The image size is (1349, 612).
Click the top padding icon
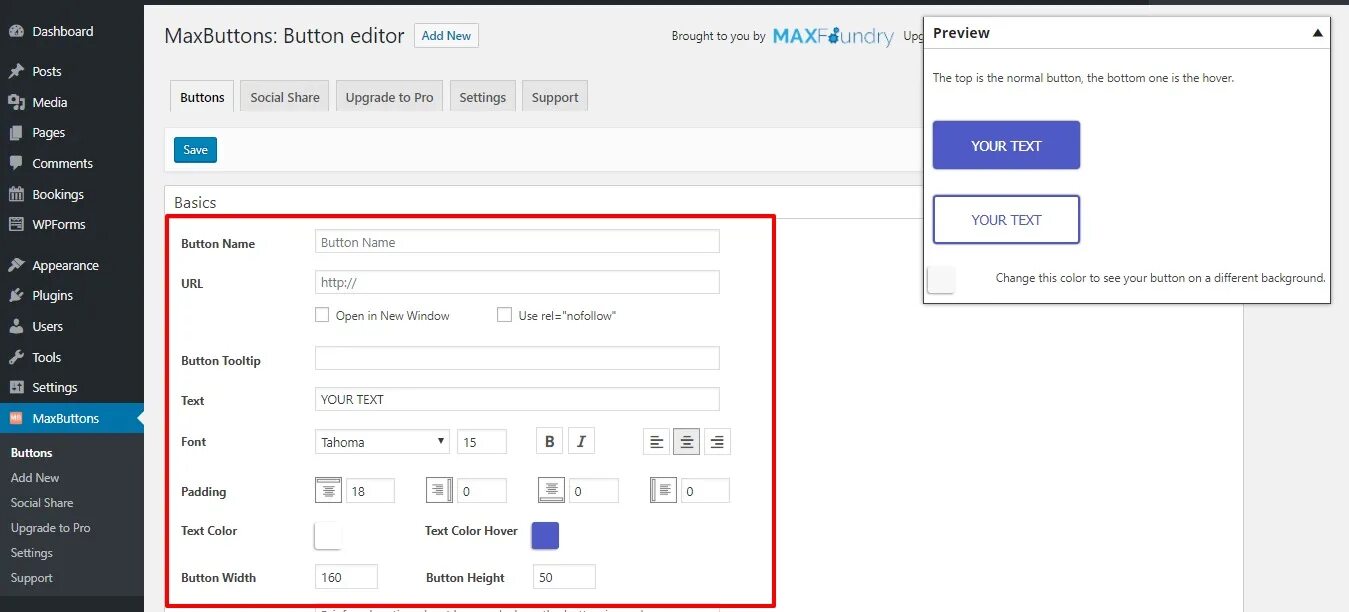[x=328, y=490]
